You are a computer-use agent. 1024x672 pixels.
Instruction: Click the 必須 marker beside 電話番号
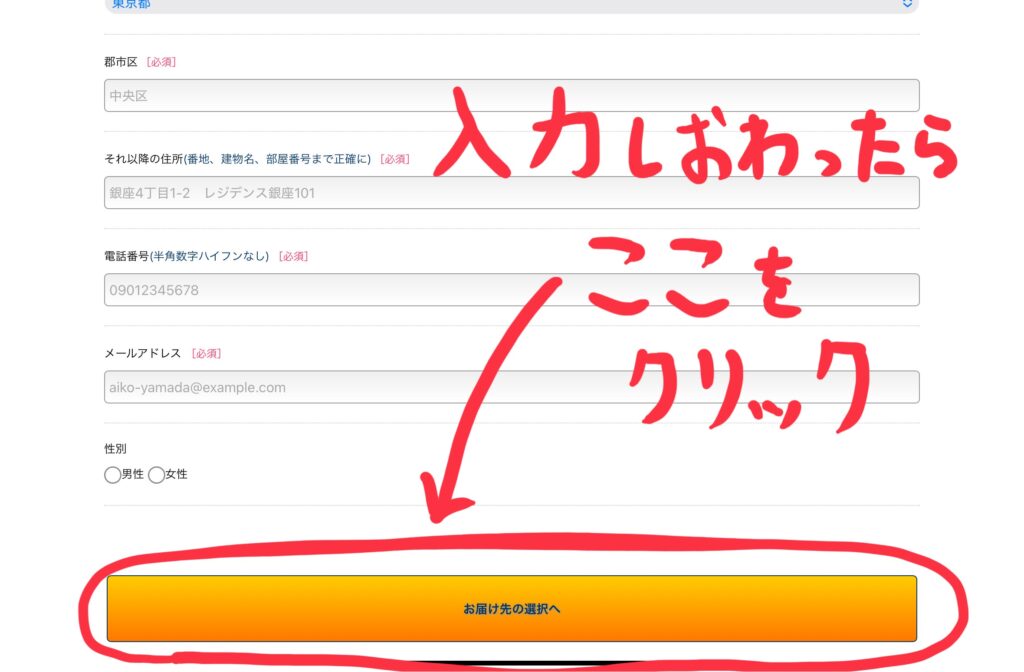pos(293,256)
